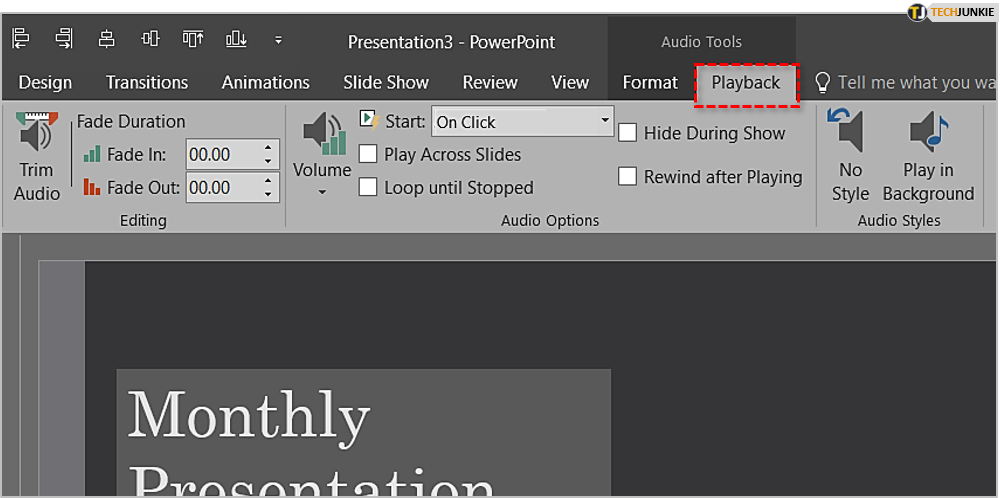Switch to the Design tab
The image size is (1002, 498).
[x=45, y=82]
